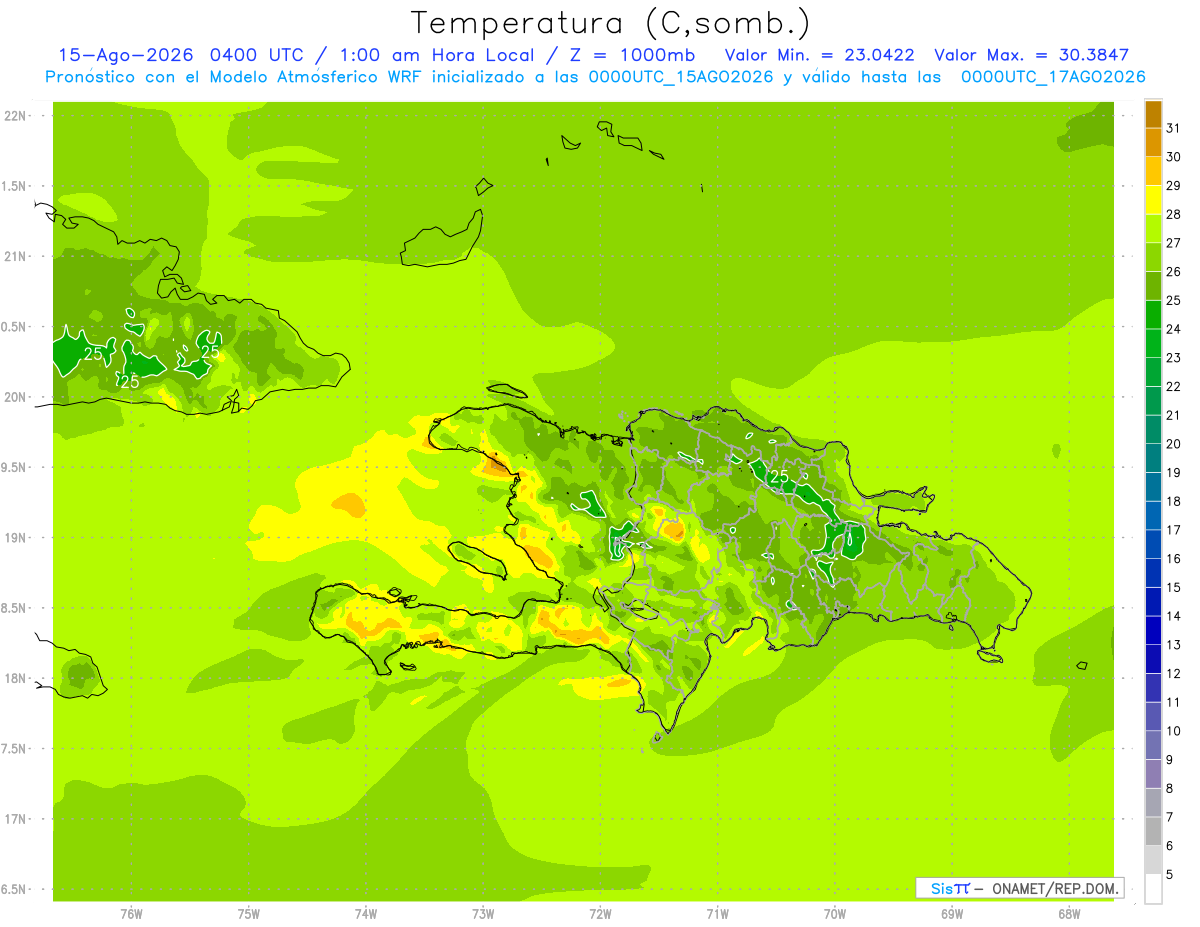This screenshot has width=1200, height=927.
Task: Click the "22N" latitude axis label
Action: tap(14, 116)
